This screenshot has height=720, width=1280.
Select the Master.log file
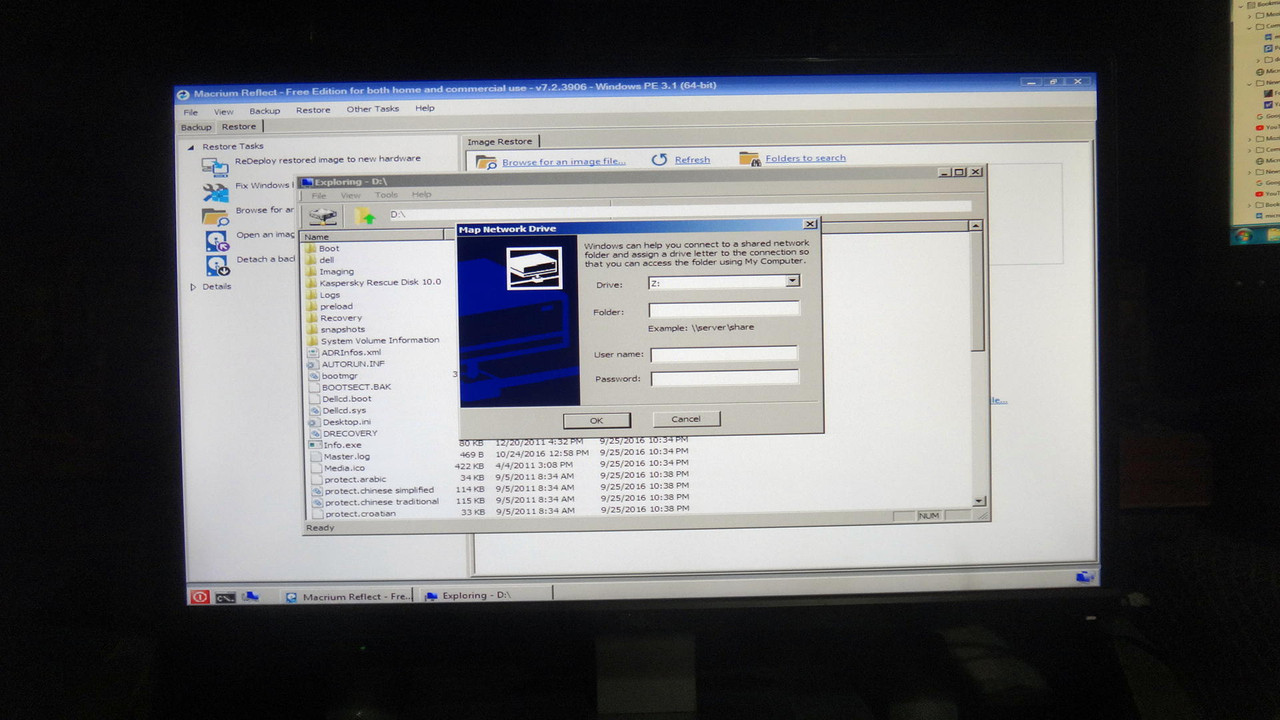347,456
